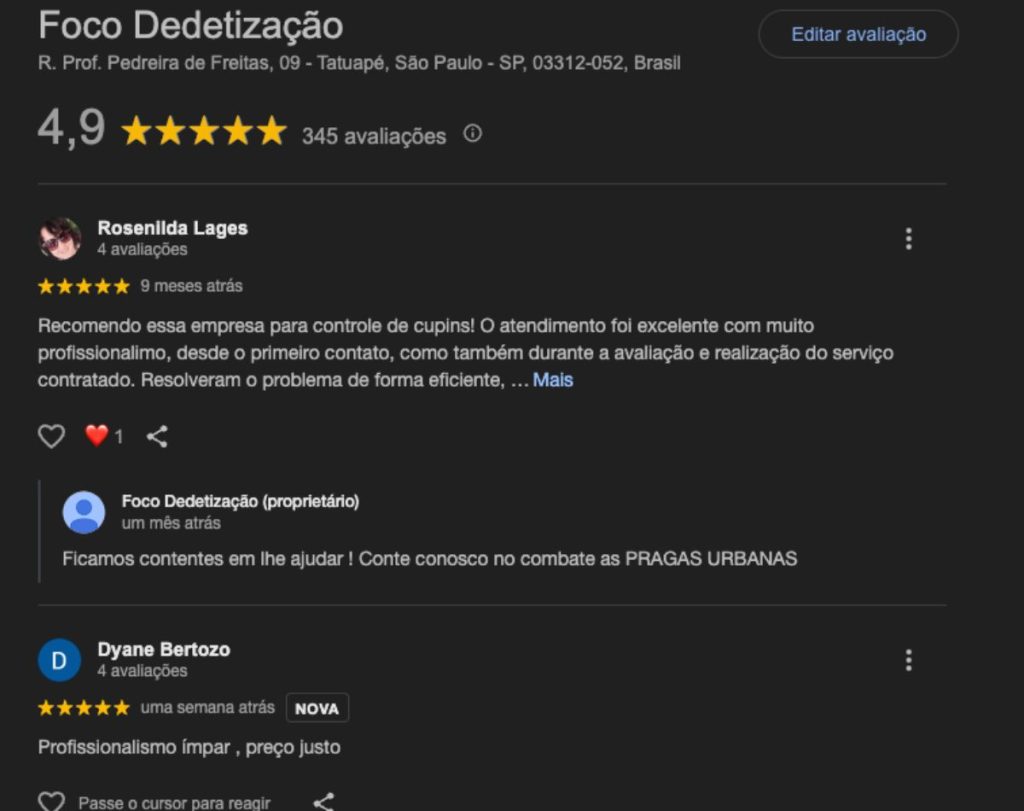This screenshot has width=1024, height=811.
Task: Click the red heart reaction count
Action: tap(103, 436)
